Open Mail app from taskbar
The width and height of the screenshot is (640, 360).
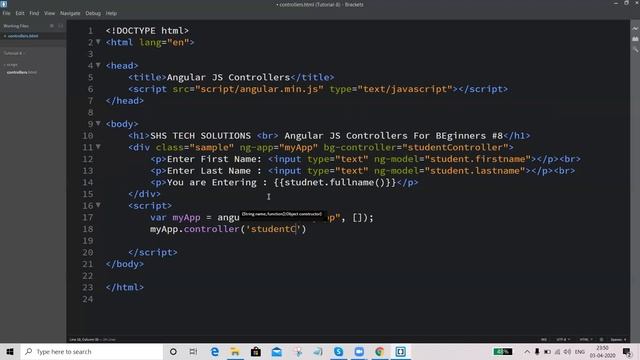pyautogui.click(x=277, y=351)
